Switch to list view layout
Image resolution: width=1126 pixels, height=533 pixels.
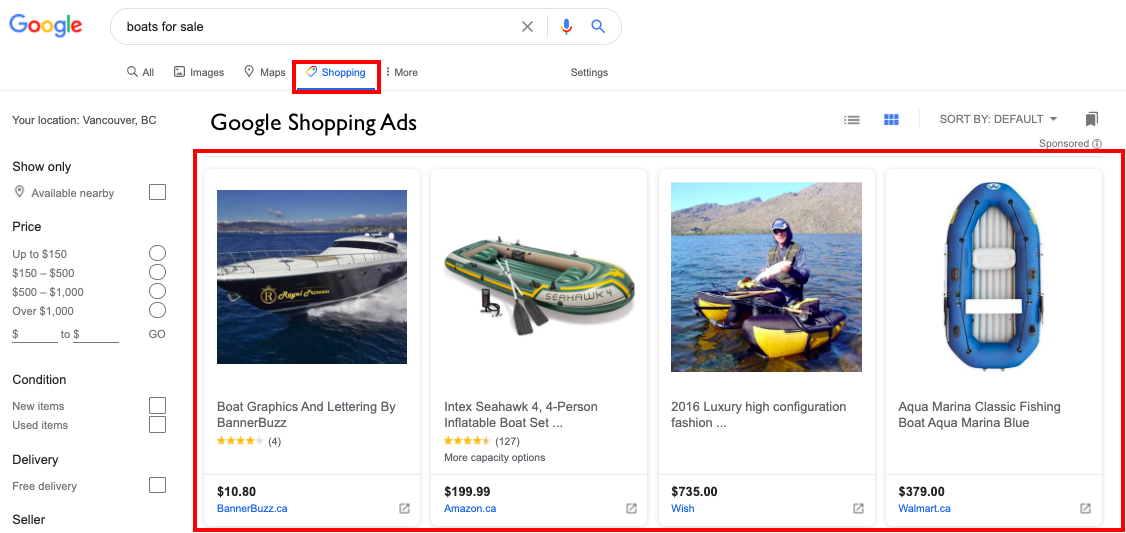852,120
